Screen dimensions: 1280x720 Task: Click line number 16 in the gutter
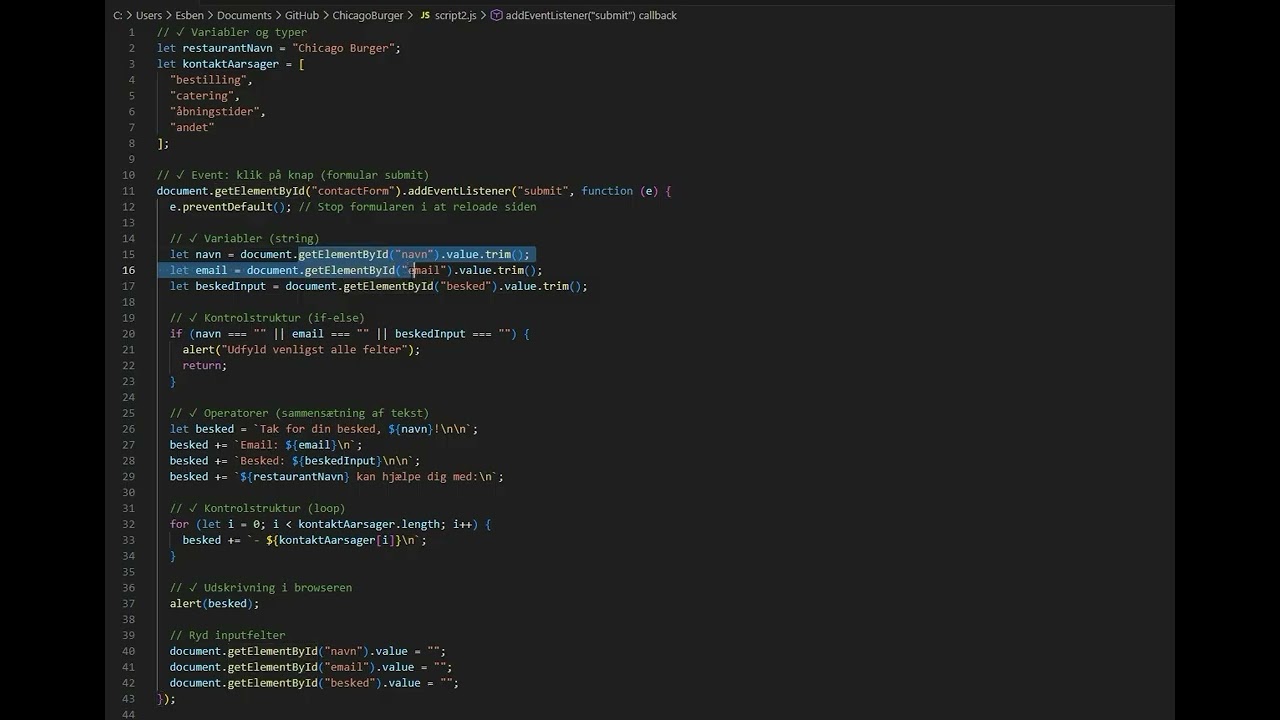128,270
